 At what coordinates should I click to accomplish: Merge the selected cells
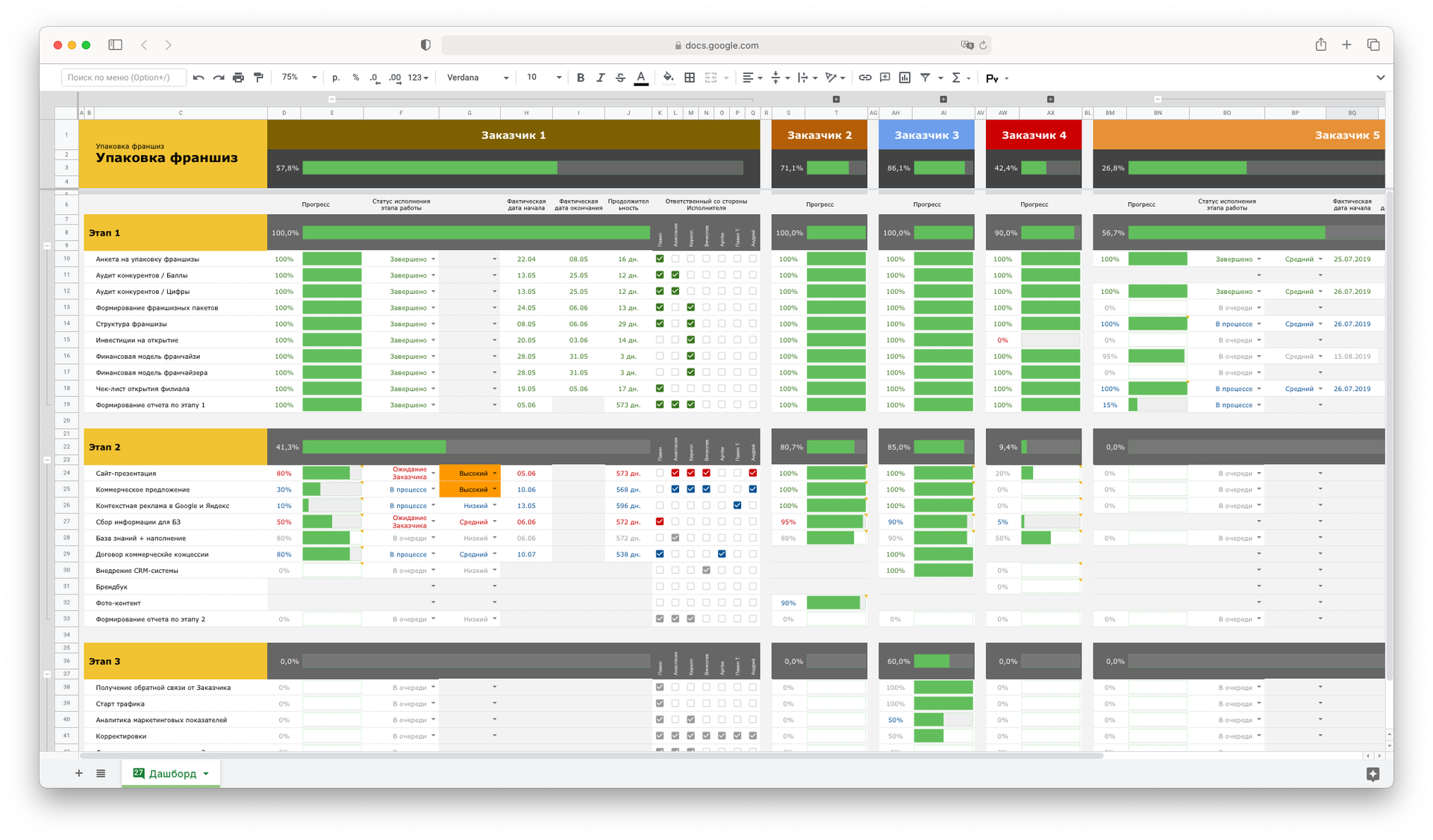[x=711, y=78]
